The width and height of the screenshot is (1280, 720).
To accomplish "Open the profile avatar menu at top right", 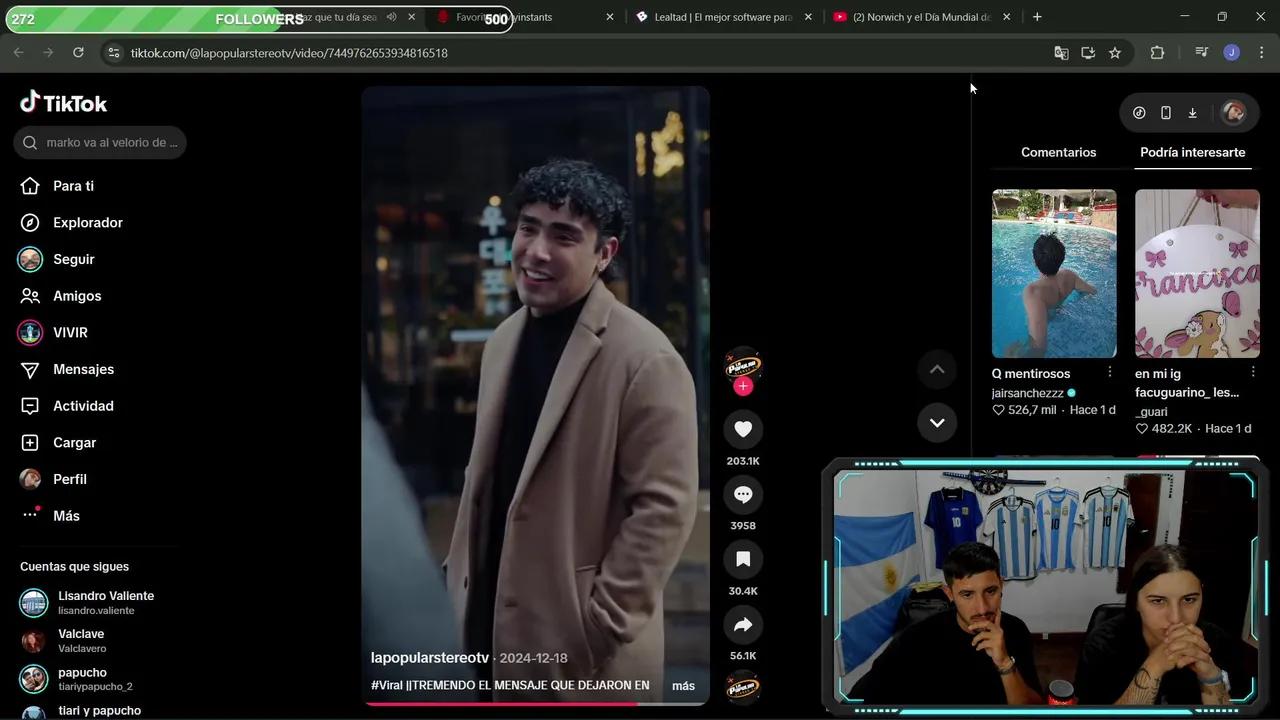I will tap(1234, 113).
